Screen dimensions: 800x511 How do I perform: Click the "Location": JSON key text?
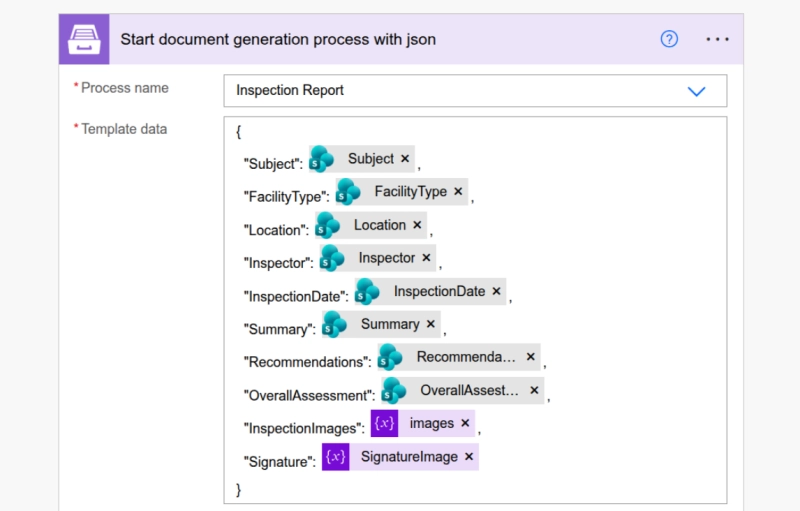(x=276, y=230)
